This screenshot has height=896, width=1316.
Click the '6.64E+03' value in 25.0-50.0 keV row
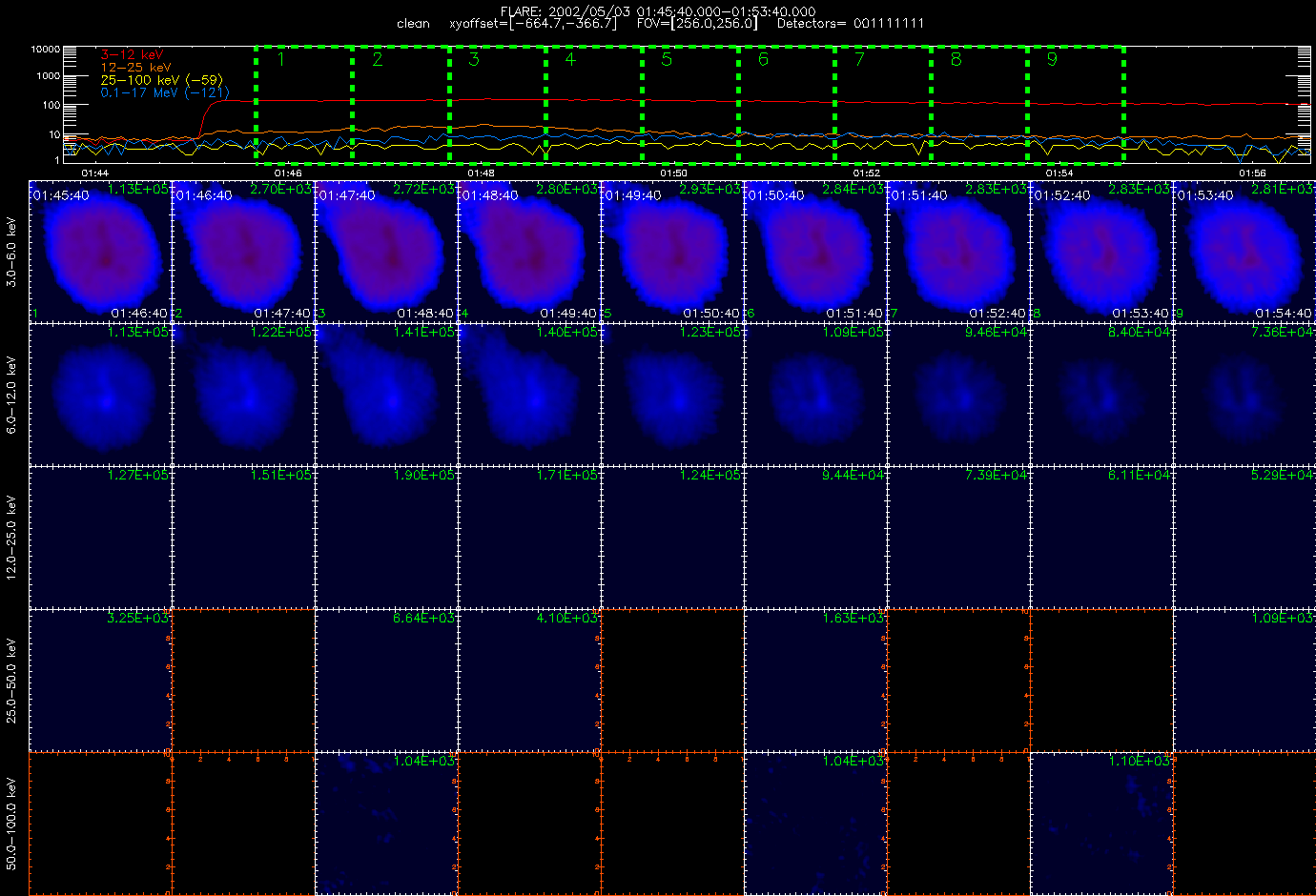click(x=424, y=618)
